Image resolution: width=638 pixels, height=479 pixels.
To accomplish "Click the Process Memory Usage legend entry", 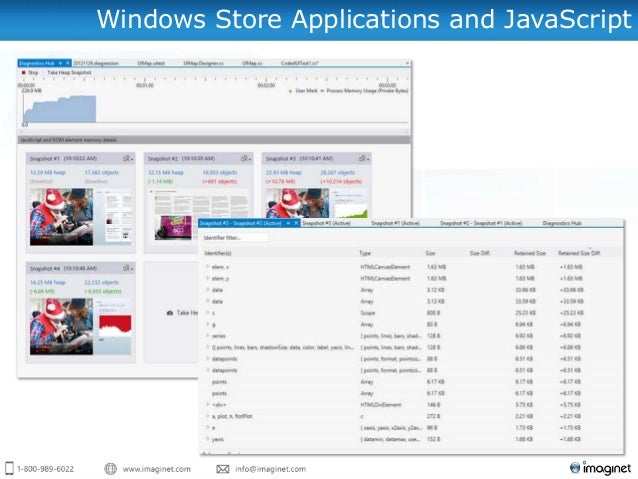I will 364,91.
